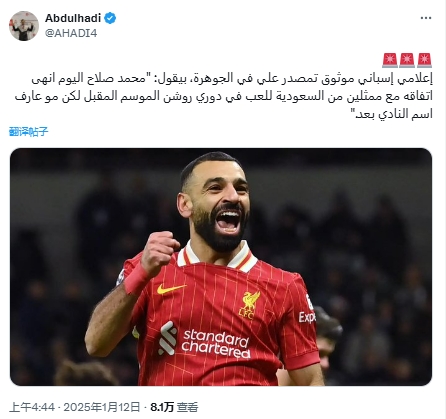Open the three-dot more options menu

point(426,18)
